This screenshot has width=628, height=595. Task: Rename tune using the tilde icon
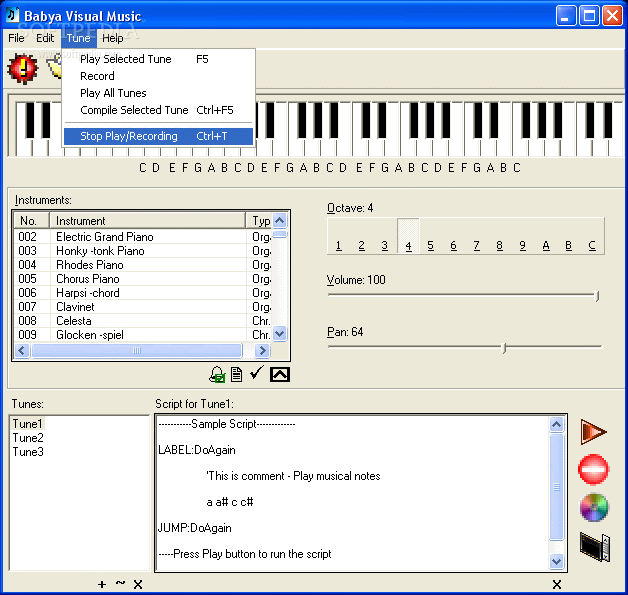(x=120, y=583)
